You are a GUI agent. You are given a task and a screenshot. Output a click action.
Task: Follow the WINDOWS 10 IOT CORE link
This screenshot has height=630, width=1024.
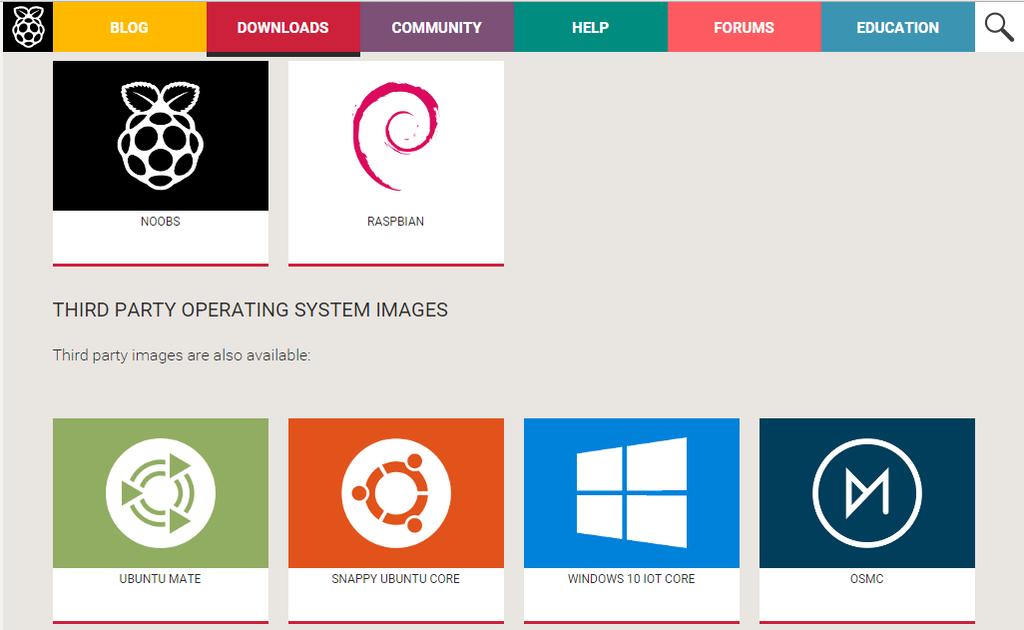pyautogui.click(x=632, y=578)
